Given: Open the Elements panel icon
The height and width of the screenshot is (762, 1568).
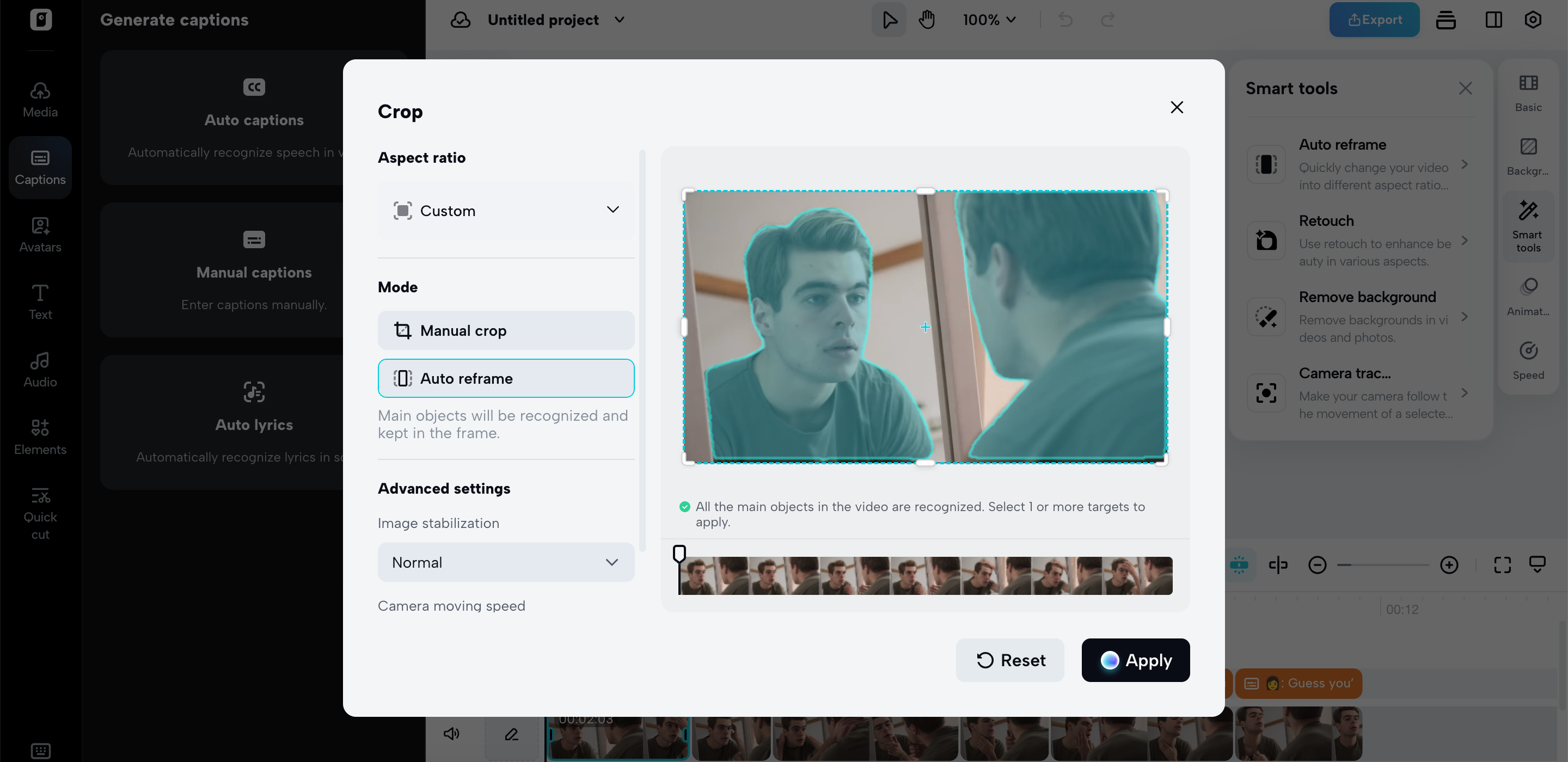Looking at the screenshot, I should click(x=40, y=437).
